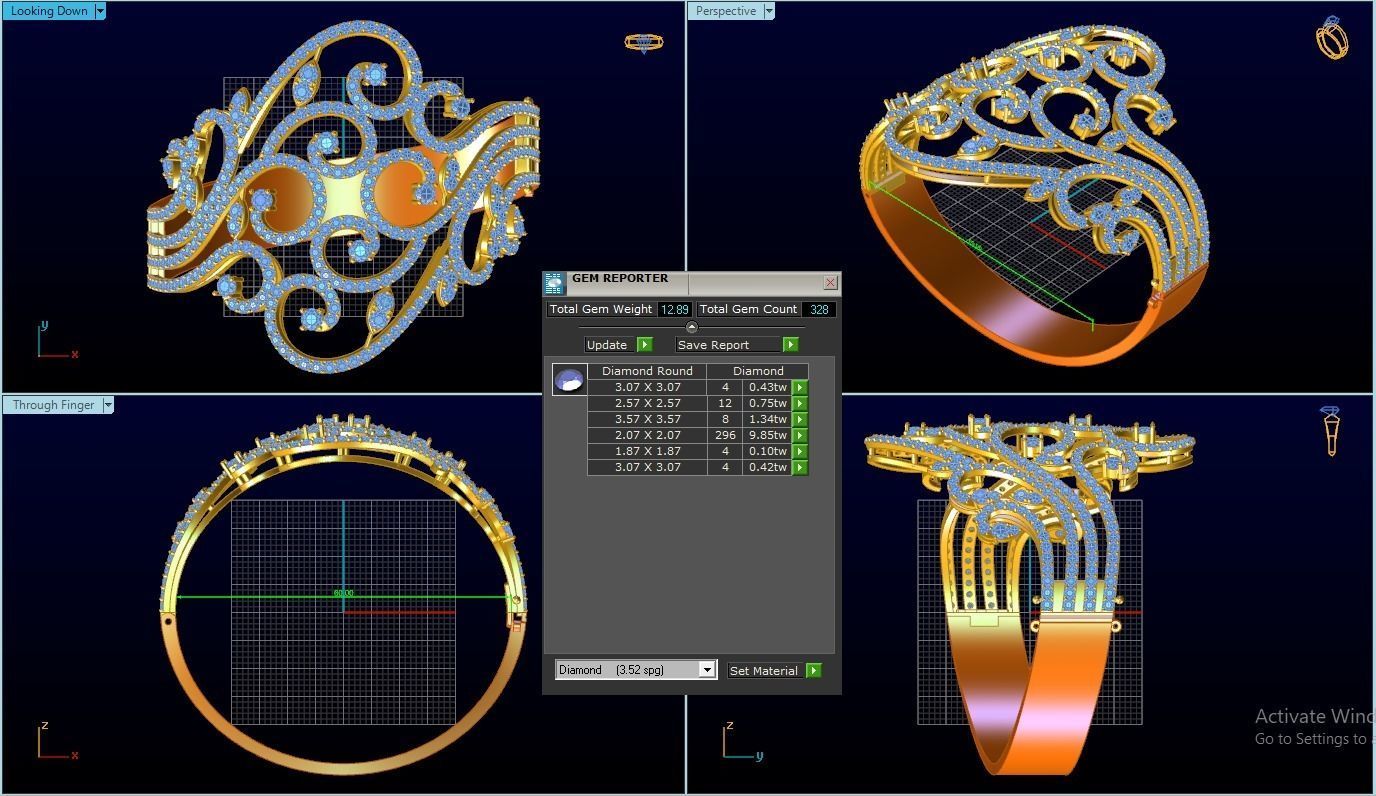Viewport: 1376px width, 796px height.
Task: Click green arrow for 0.75tw row
Action: coord(800,403)
